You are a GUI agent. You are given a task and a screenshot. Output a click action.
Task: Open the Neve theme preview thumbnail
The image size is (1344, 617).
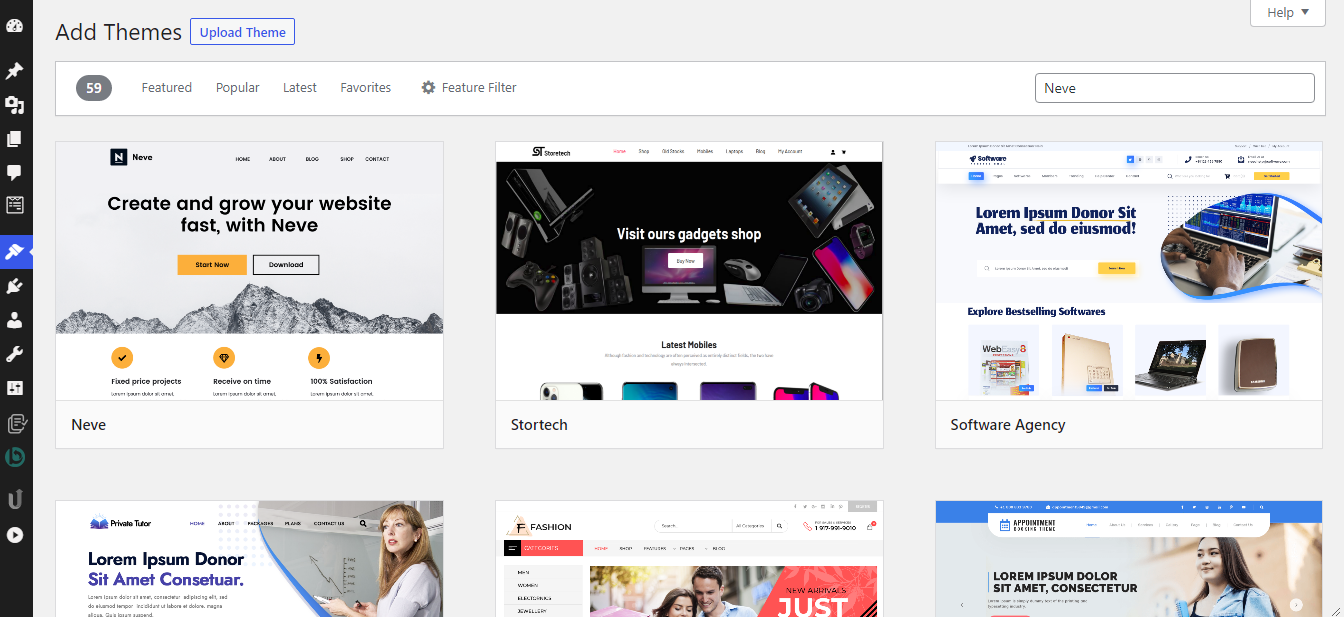pos(249,271)
